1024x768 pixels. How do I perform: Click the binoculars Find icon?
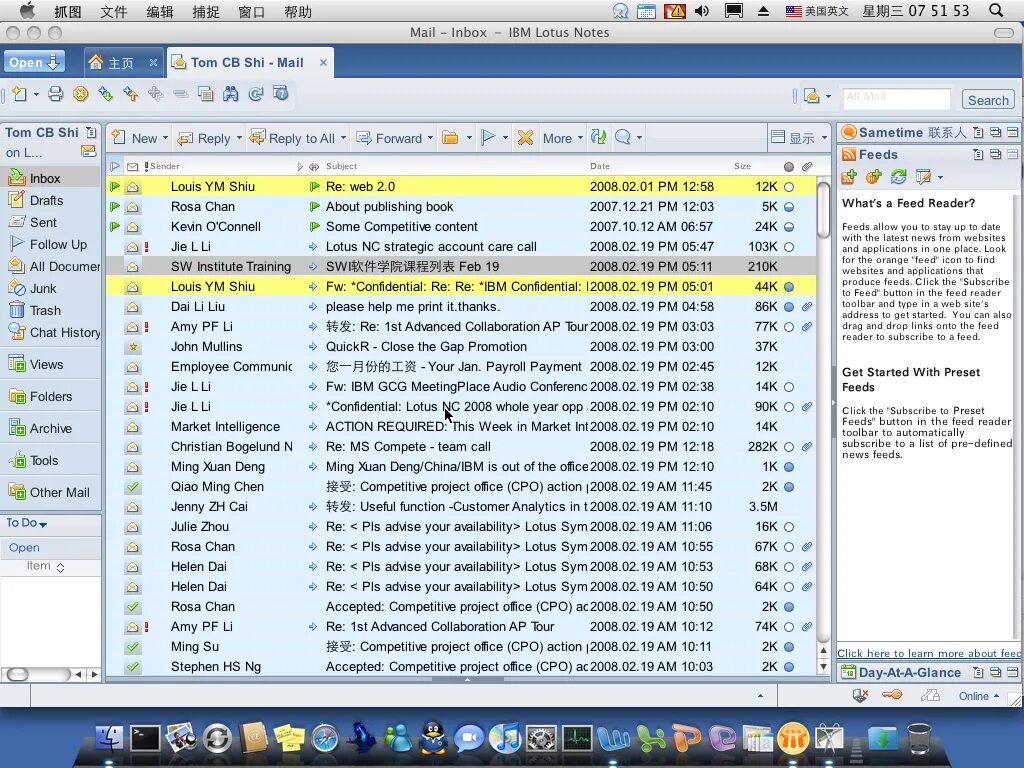pyautogui.click(x=231, y=94)
